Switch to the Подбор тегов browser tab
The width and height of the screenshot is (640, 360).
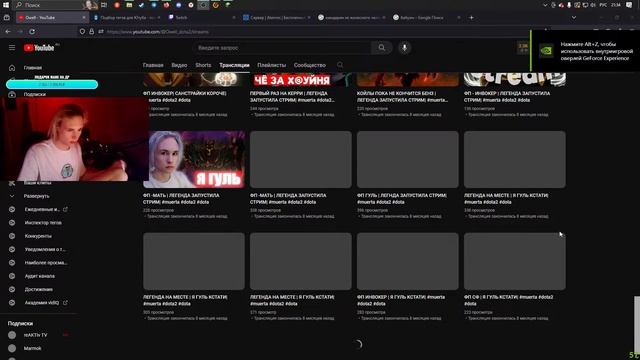(127, 18)
